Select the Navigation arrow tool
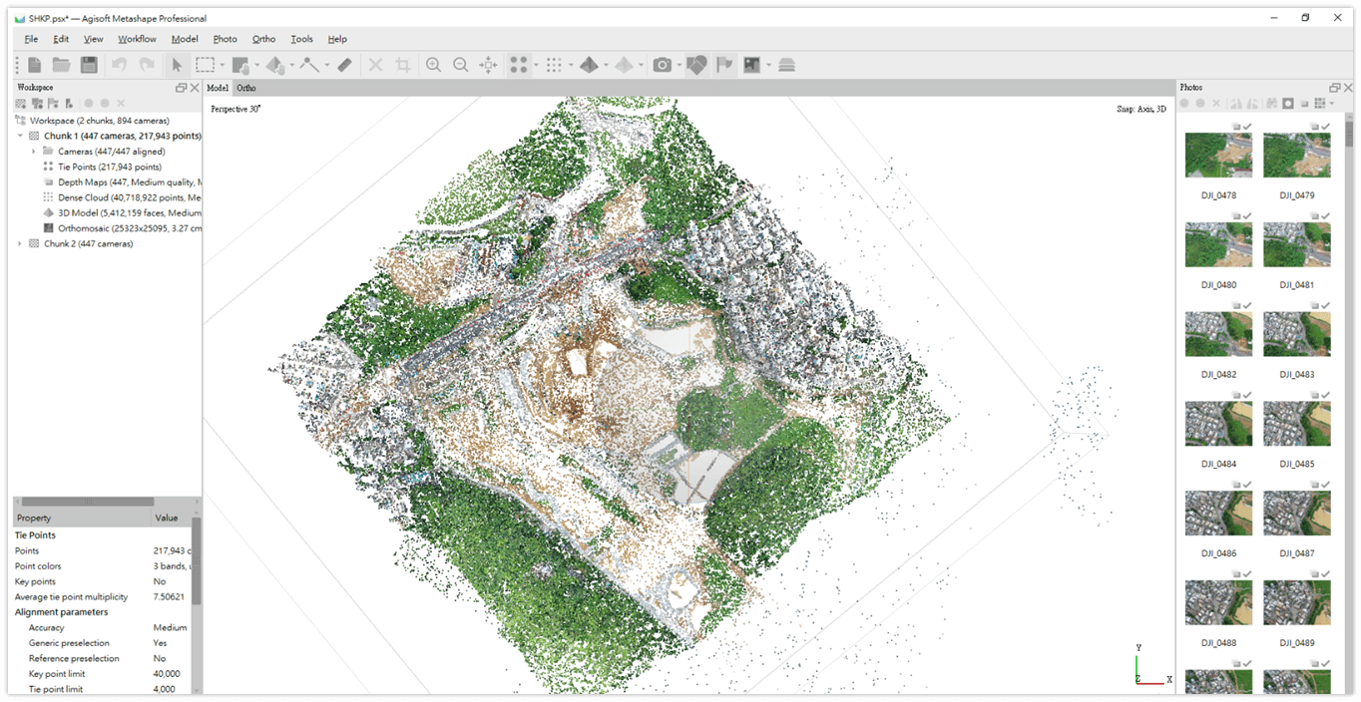The width and height of the screenshot is (1361, 702). pos(177,65)
